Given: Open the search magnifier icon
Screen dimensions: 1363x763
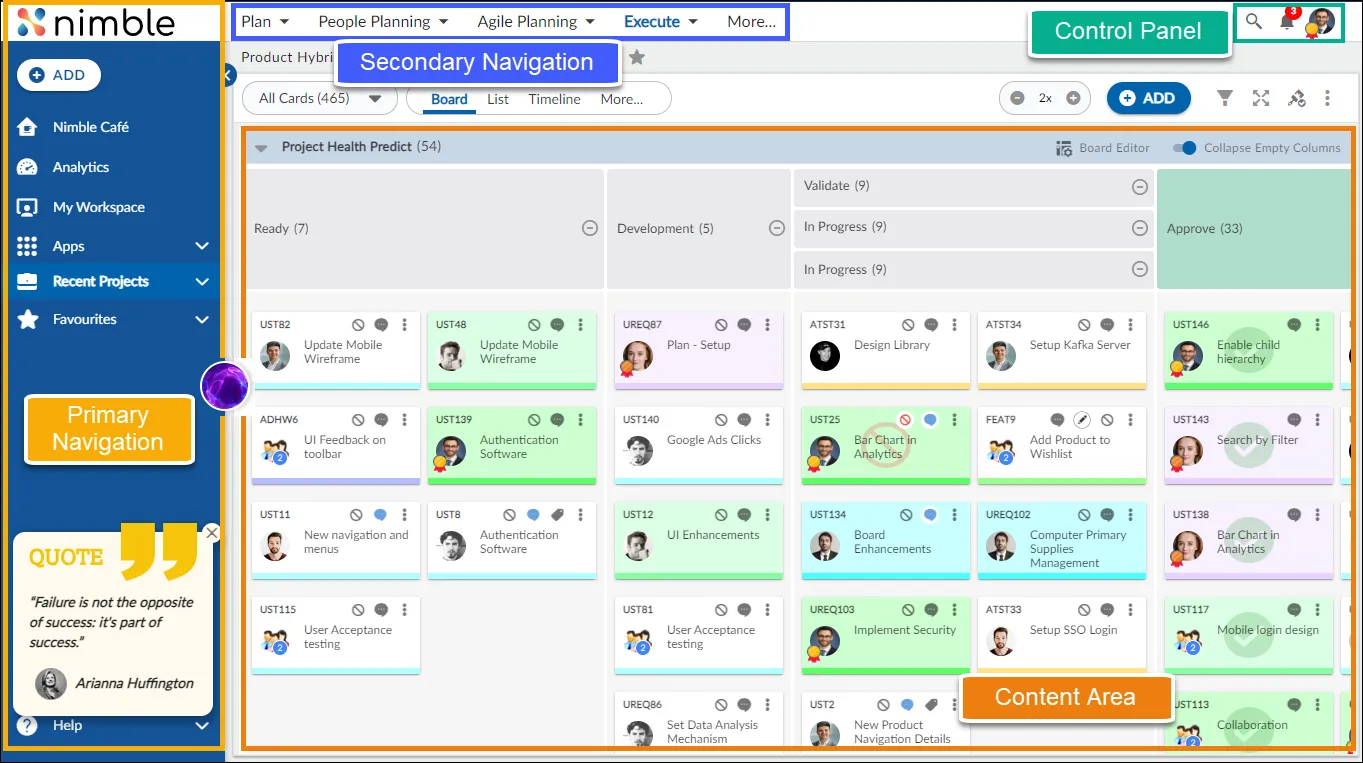Looking at the screenshot, I should (1253, 21).
